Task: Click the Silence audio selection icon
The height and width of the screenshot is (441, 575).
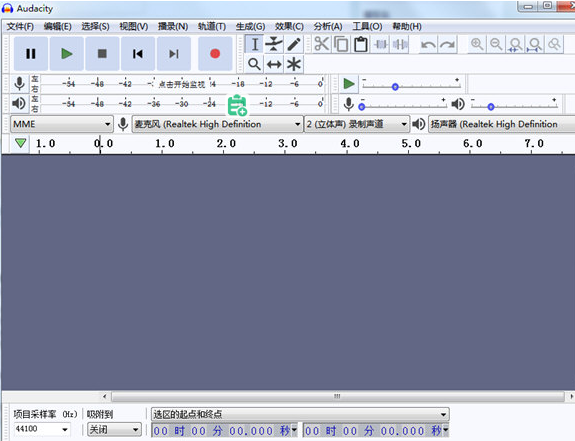Action: (x=400, y=44)
